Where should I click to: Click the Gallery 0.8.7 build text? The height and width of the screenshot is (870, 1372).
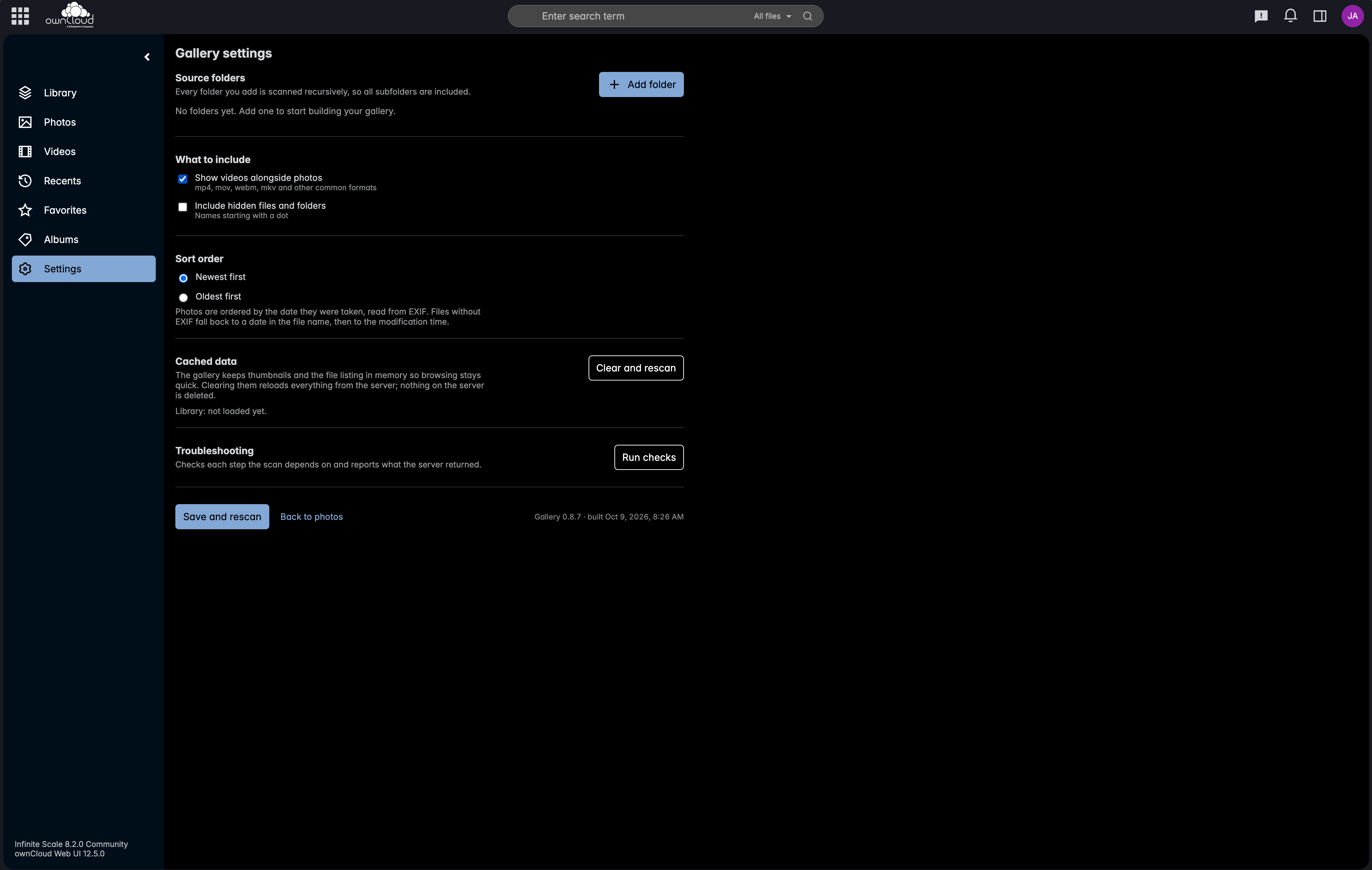609,516
